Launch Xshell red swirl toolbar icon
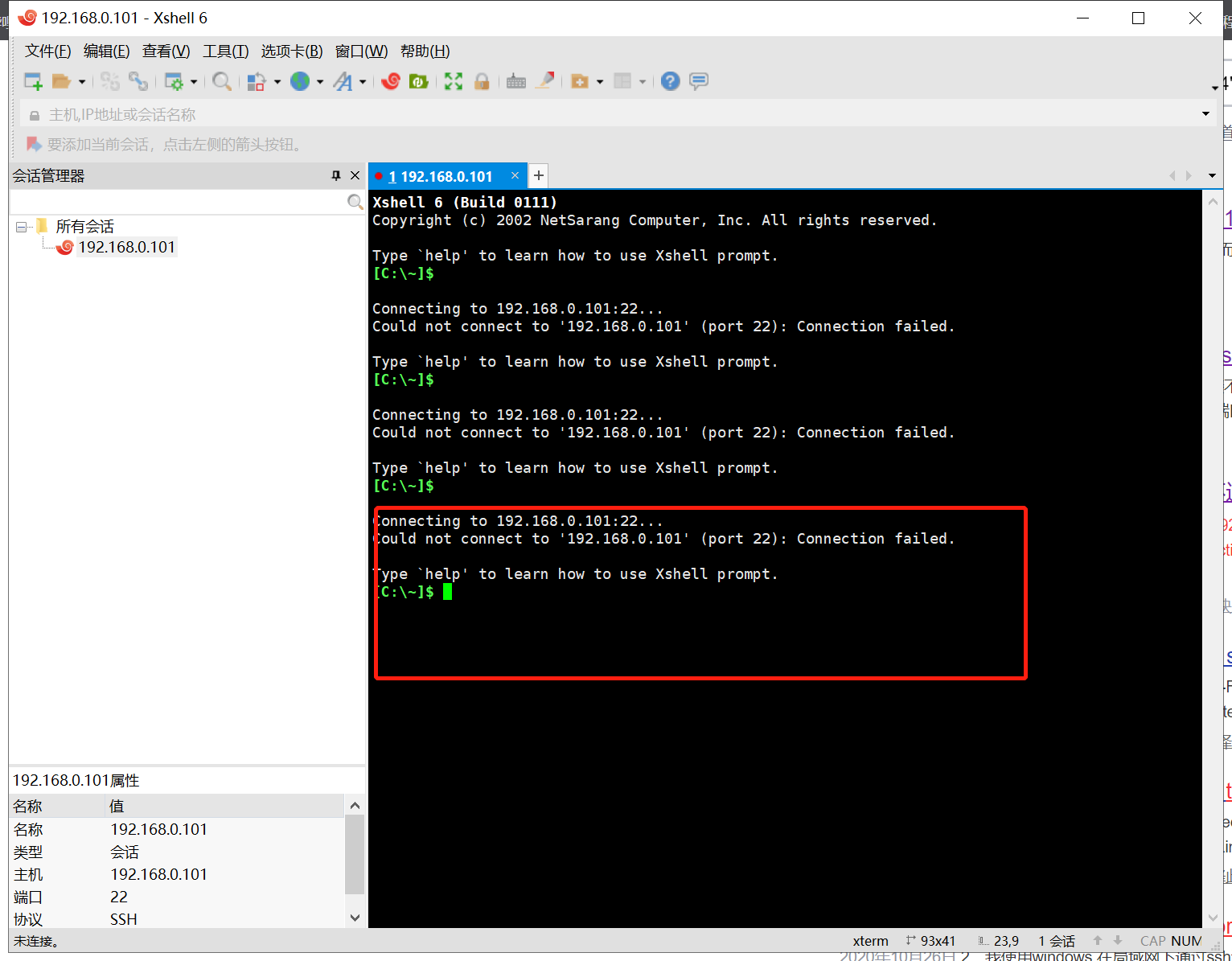Image resolution: width=1232 pixels, height=961 pixels. point(391,81)
